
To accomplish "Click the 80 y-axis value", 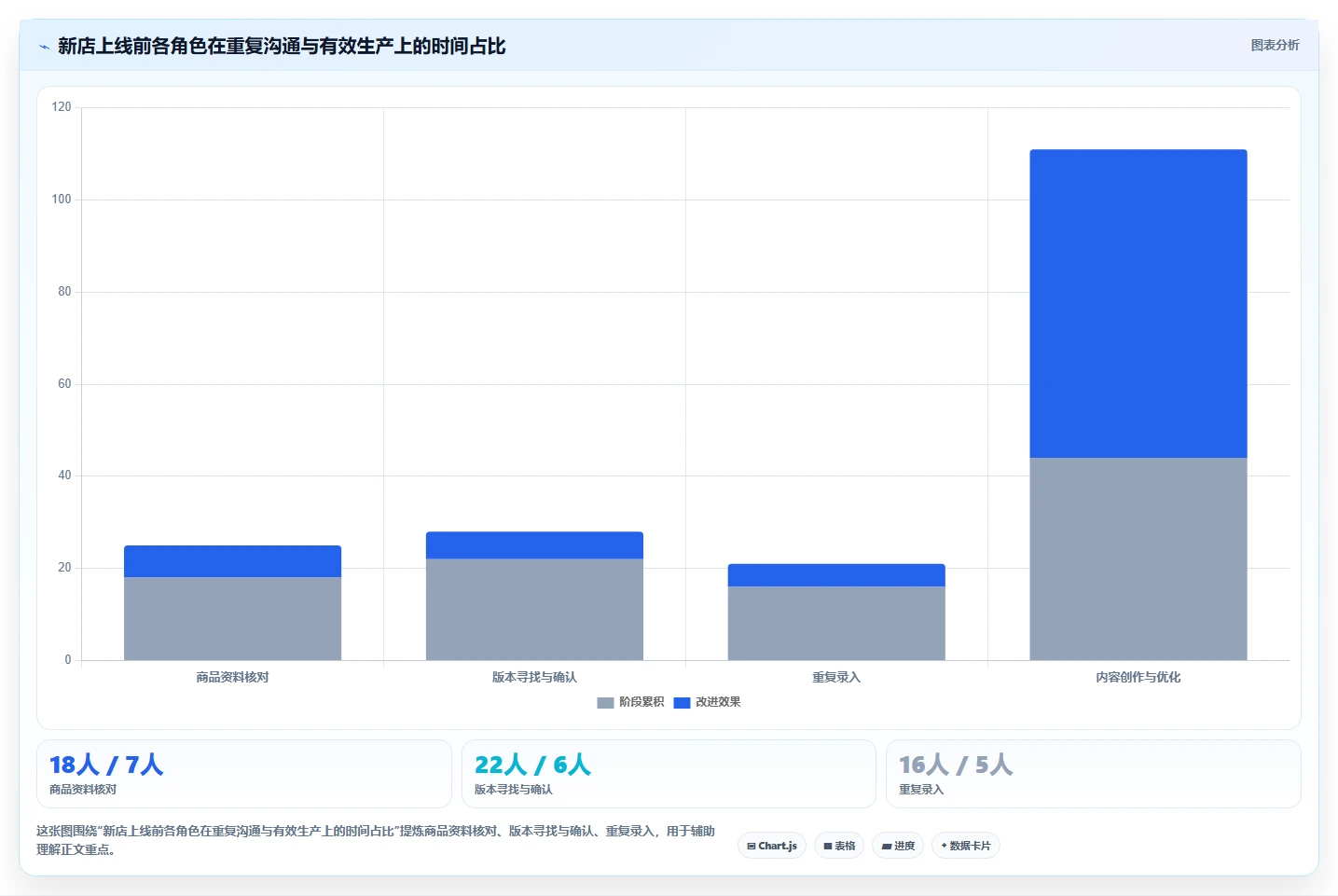I will (x=64, y=292).
